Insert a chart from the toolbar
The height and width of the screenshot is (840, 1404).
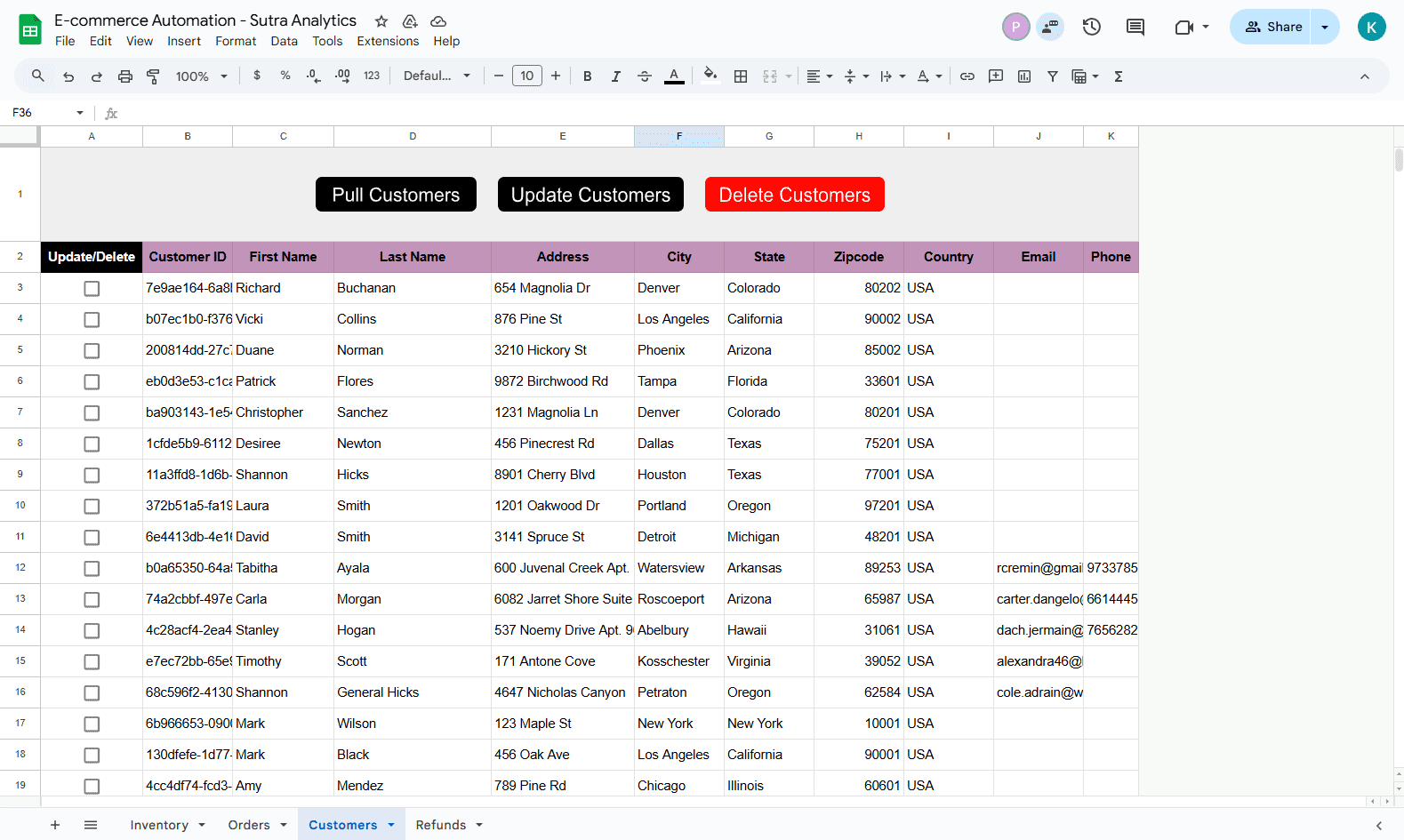pyautogui.click(x=1024, y=76)
